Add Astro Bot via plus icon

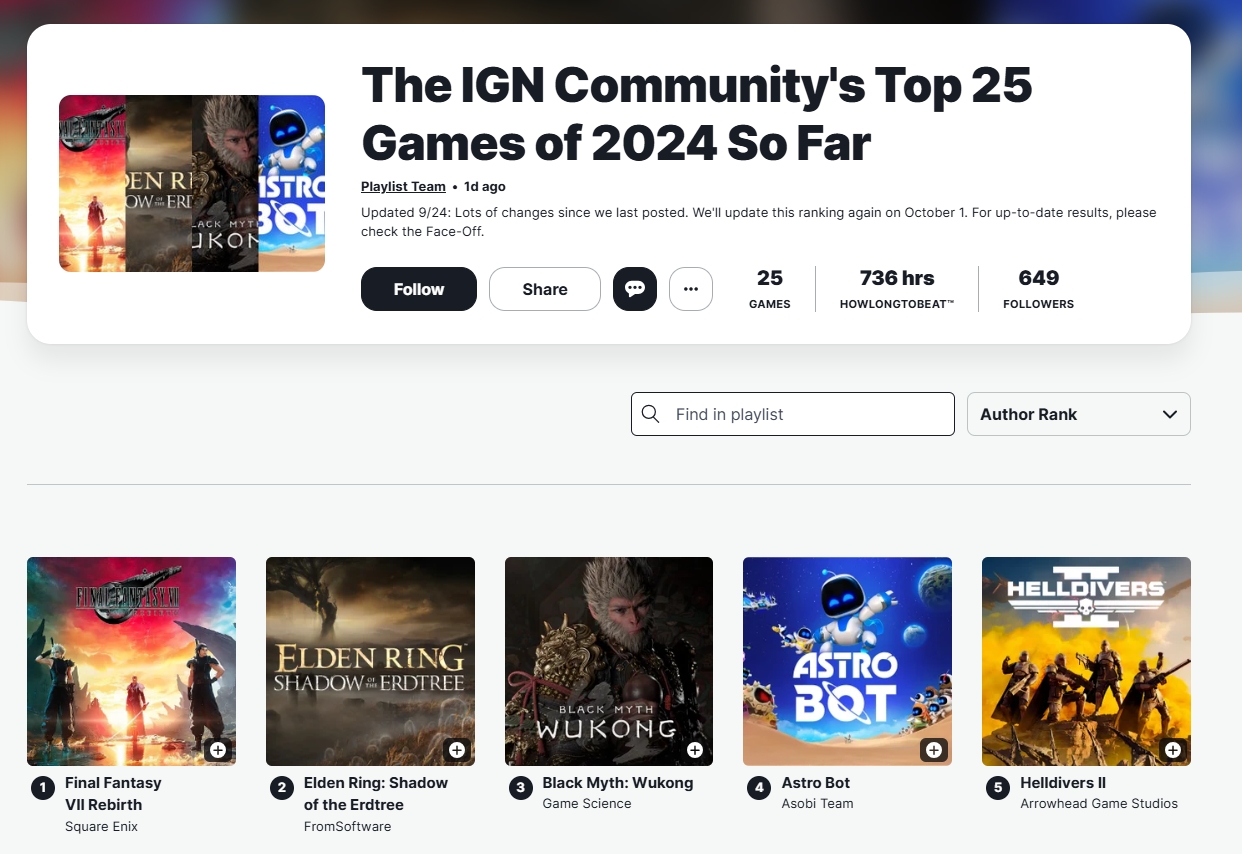[x=934, y=750]
